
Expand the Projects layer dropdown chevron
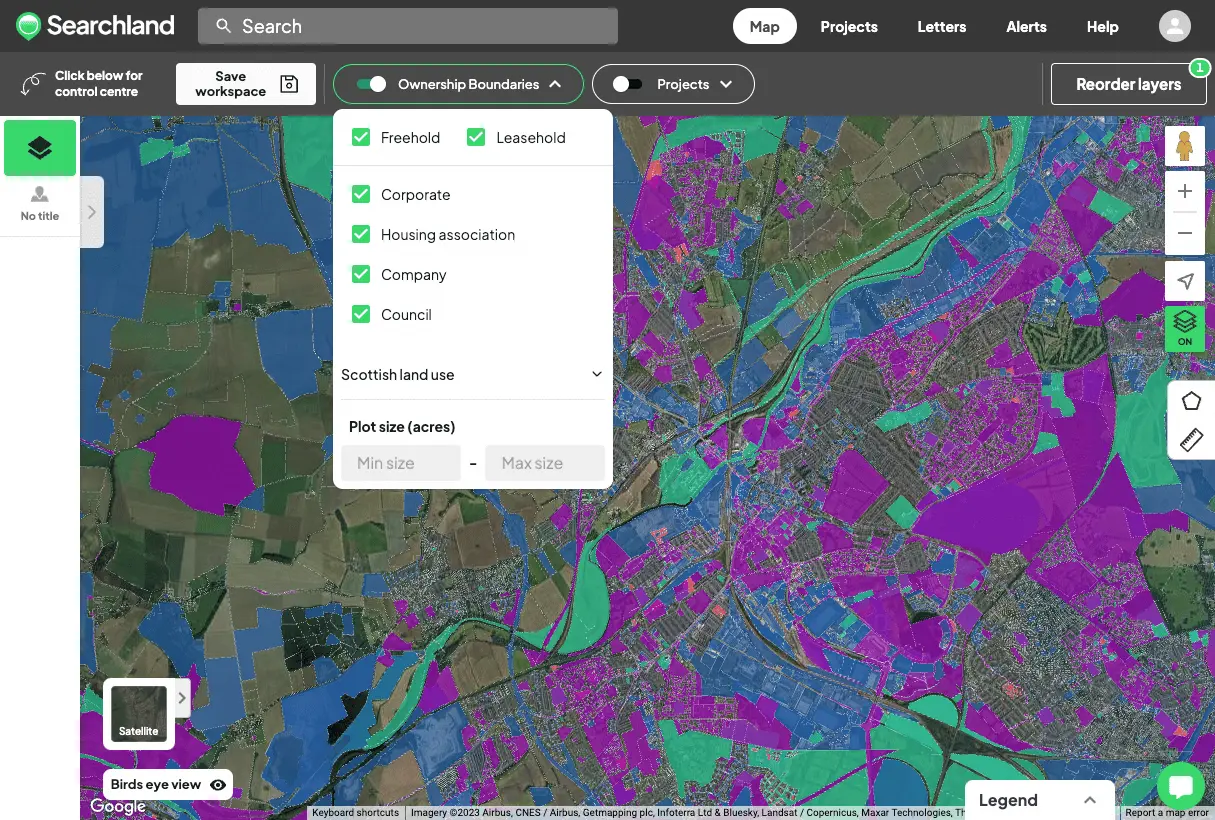pyautogui.click(x=726, y=84)
